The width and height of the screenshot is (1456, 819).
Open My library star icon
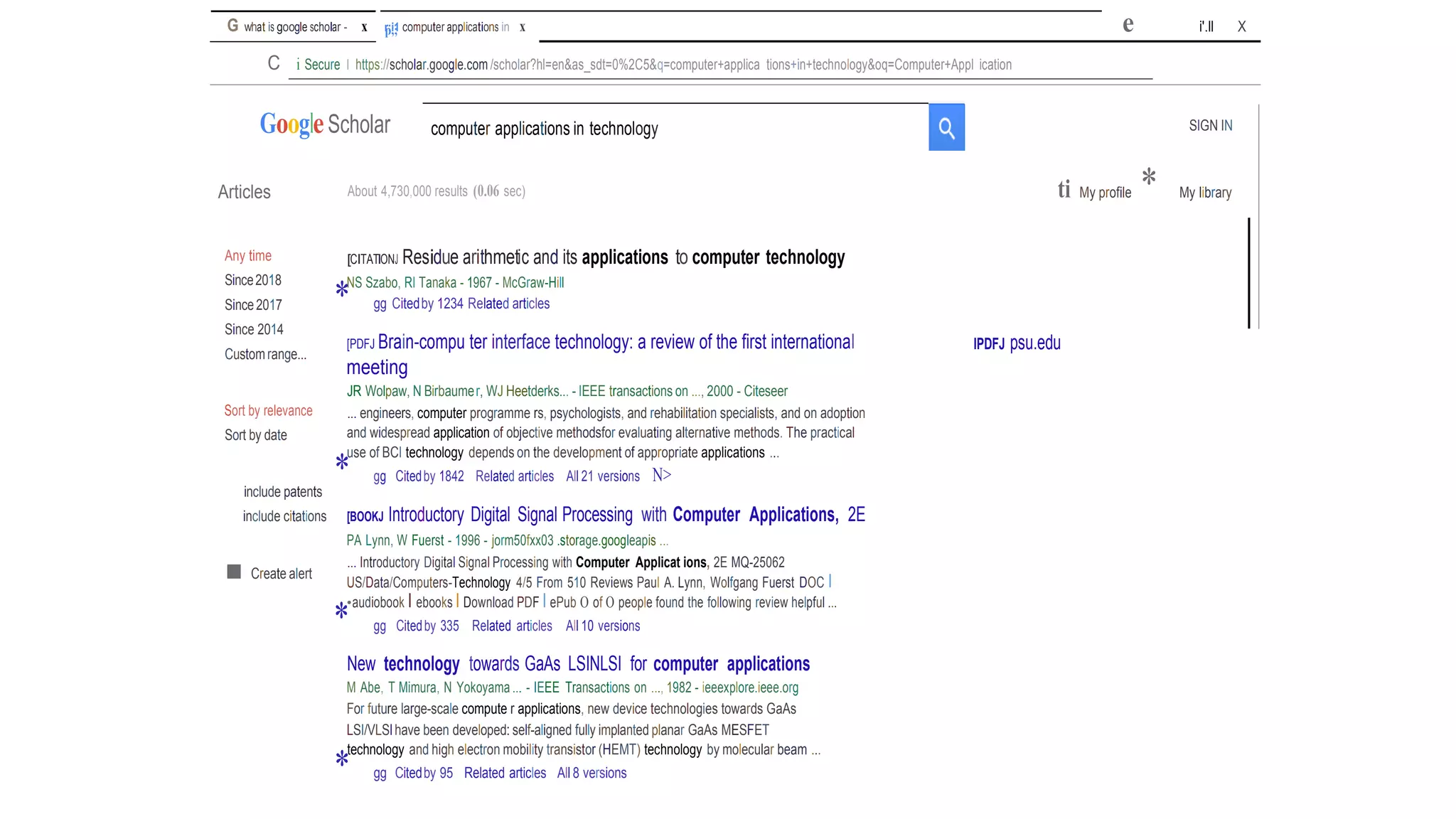click(x=1149, y=176)
